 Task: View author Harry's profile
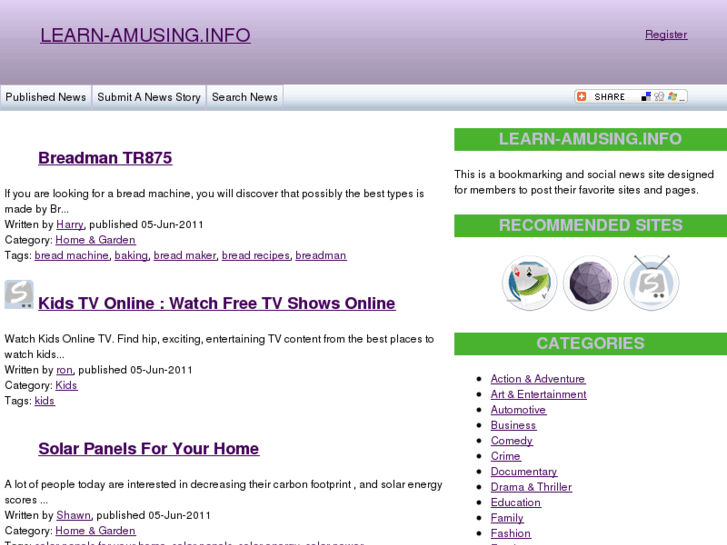coord(70,224)
